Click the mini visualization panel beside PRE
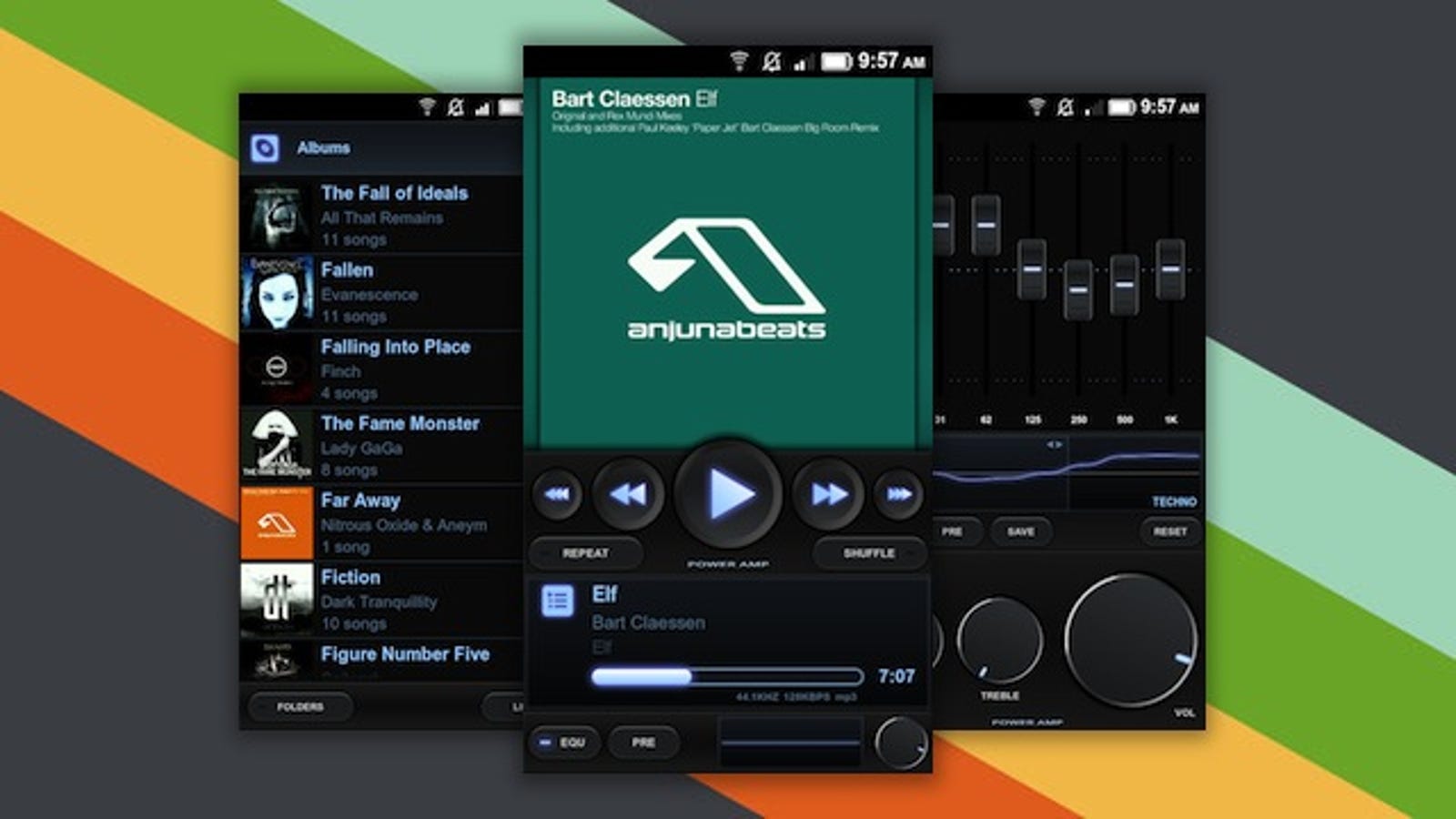The width and height of the screenshot is (1456, 819). [x=790, y=743]
